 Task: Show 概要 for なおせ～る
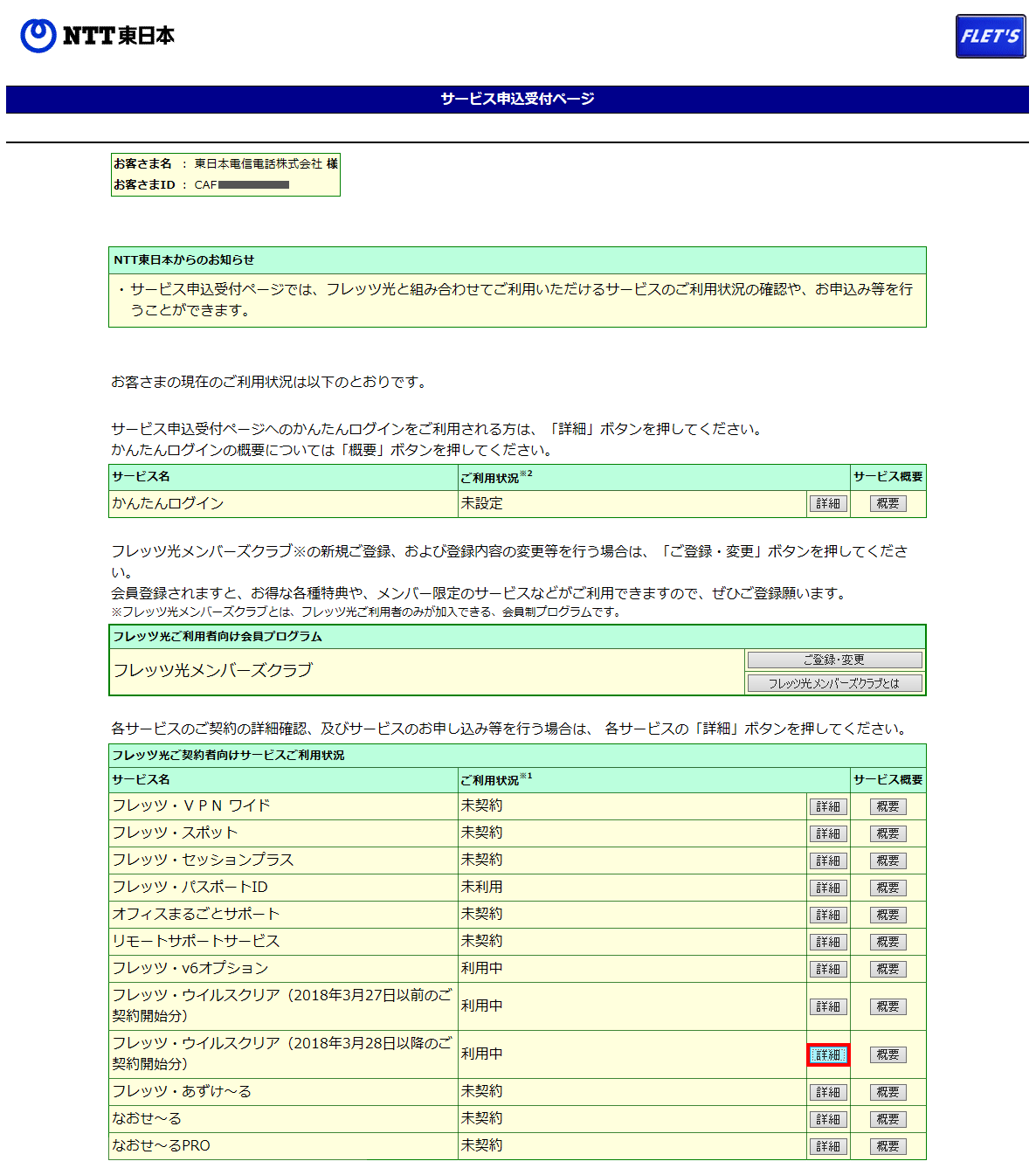(x=888, y=1120)
